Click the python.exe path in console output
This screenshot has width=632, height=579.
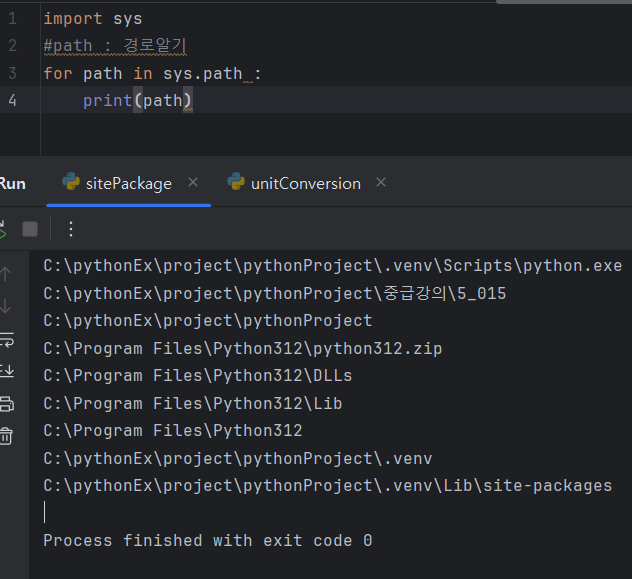coord(332,265)
